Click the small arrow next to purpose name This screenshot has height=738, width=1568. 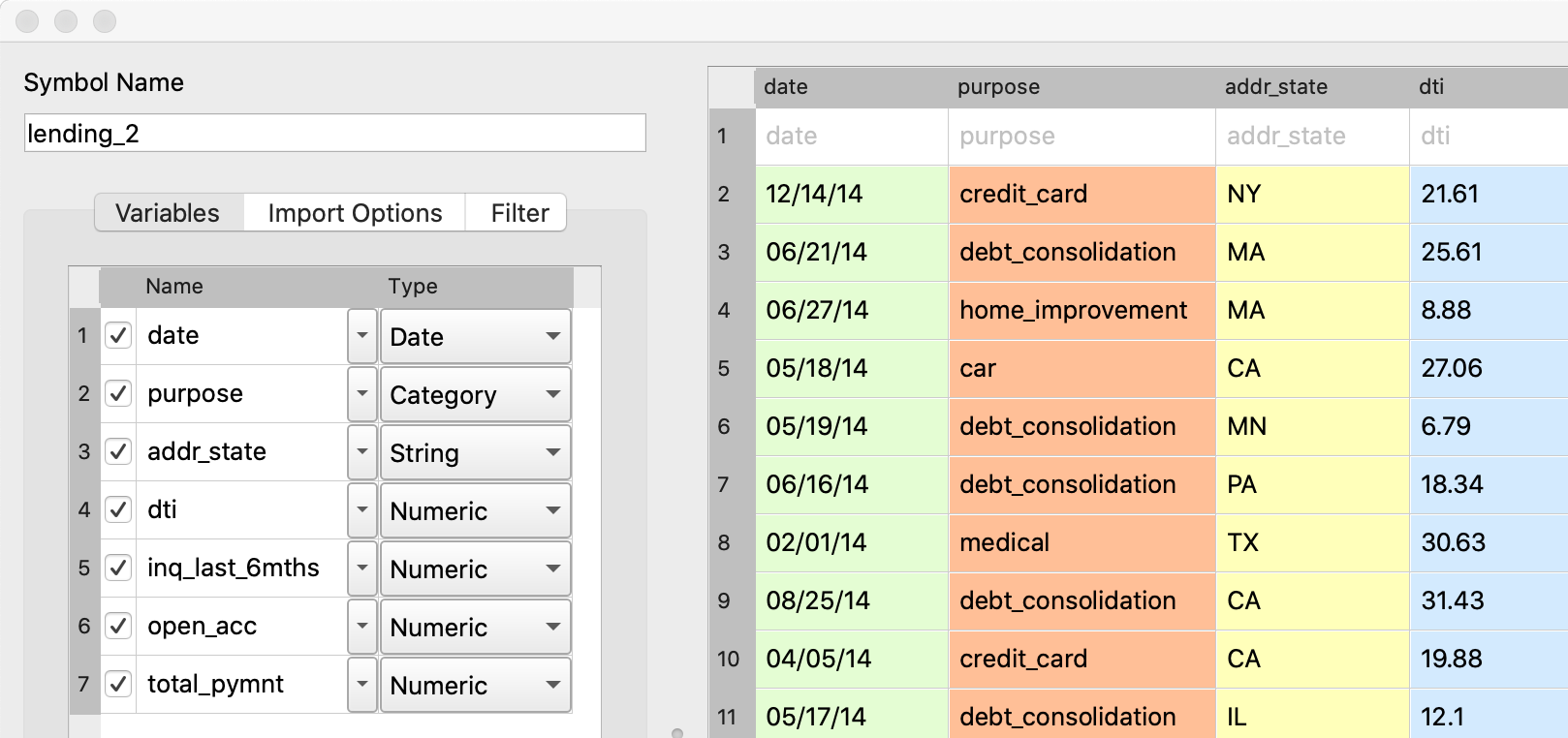pos(362,394)
